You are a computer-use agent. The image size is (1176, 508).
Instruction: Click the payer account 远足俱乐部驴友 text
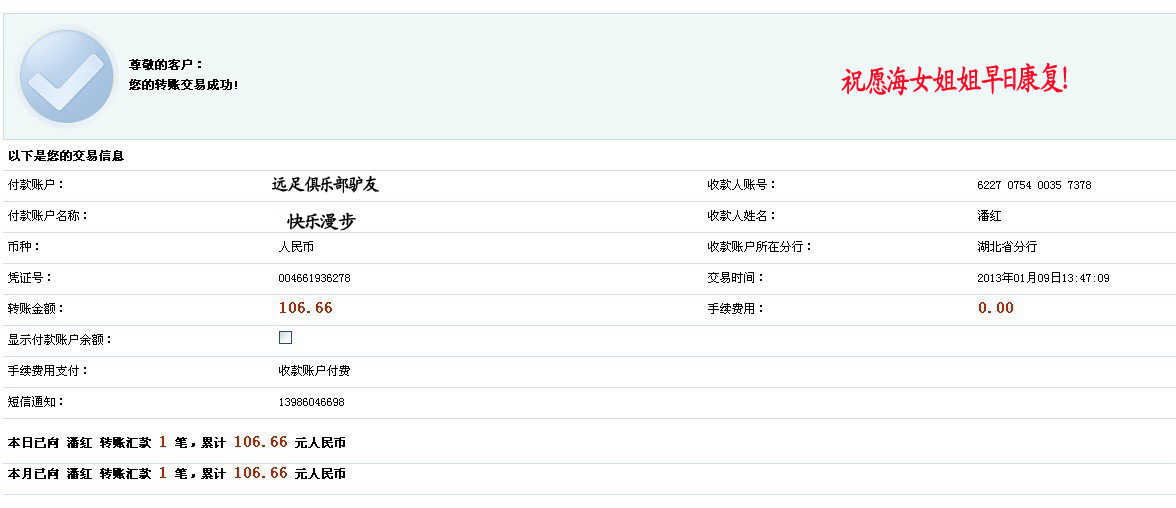[x=326, y=185]
